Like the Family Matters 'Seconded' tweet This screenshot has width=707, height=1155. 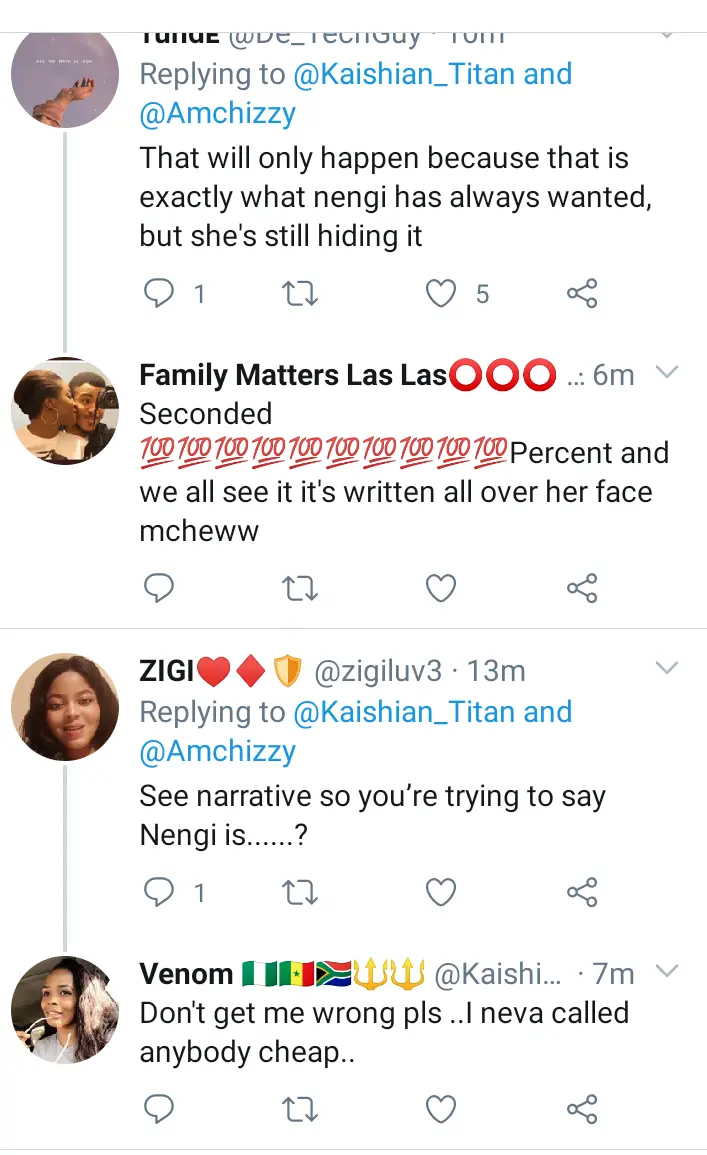(x=441, y=589)
